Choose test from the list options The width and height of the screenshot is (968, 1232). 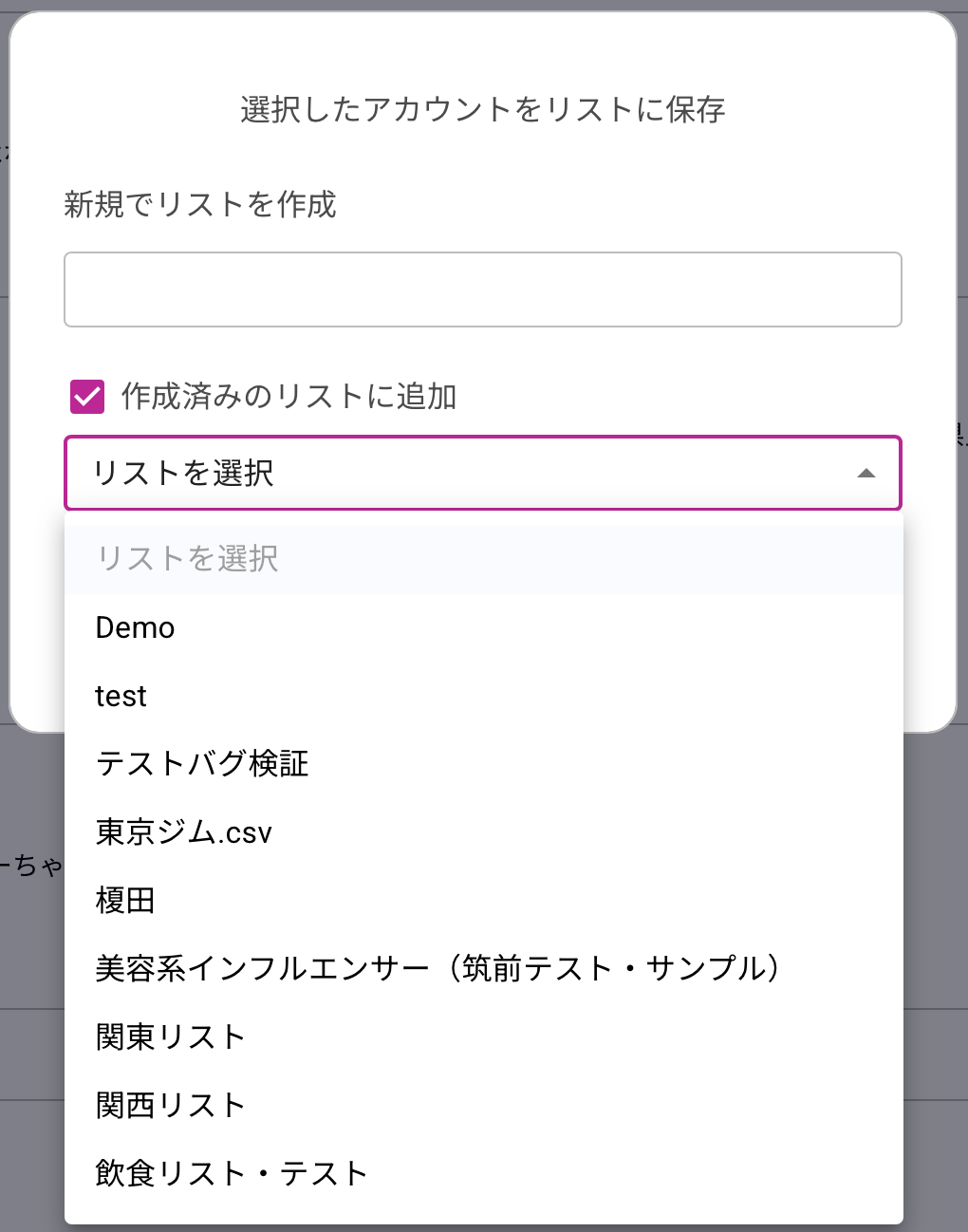(121, 697)
